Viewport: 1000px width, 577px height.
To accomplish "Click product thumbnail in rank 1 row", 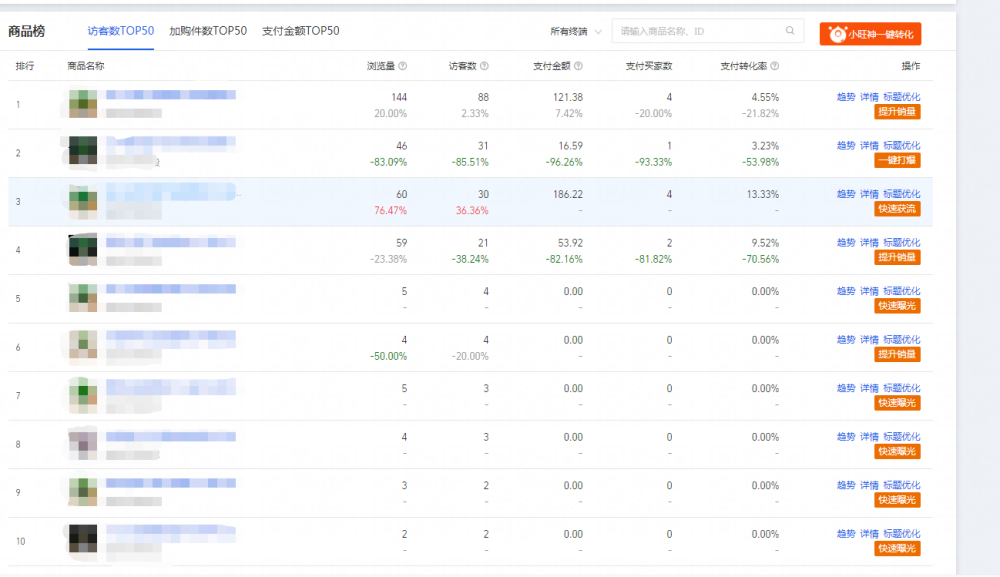I will click(83, 104).
